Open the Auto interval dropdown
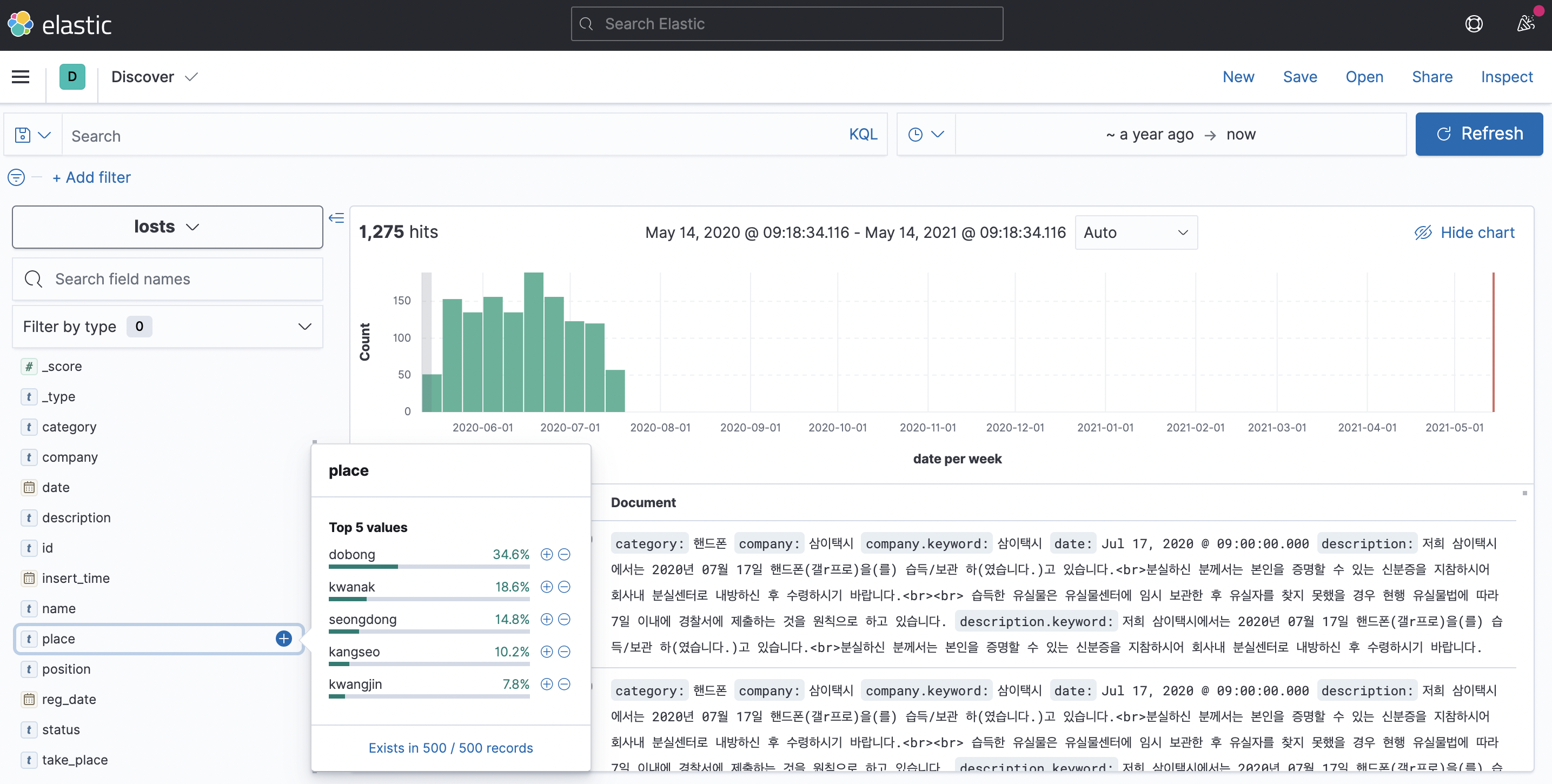1552x784 pixels. 1136,232
